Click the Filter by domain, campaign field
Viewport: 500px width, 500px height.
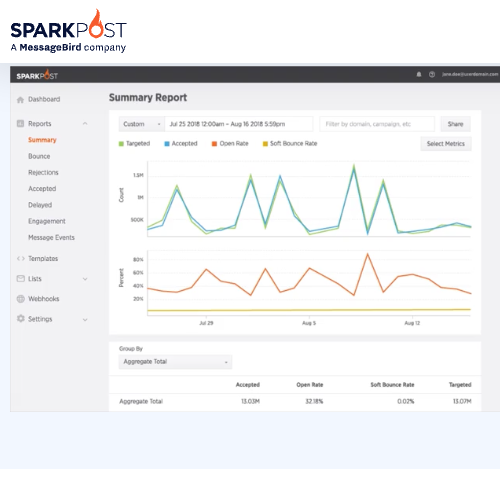coord(377,124)
